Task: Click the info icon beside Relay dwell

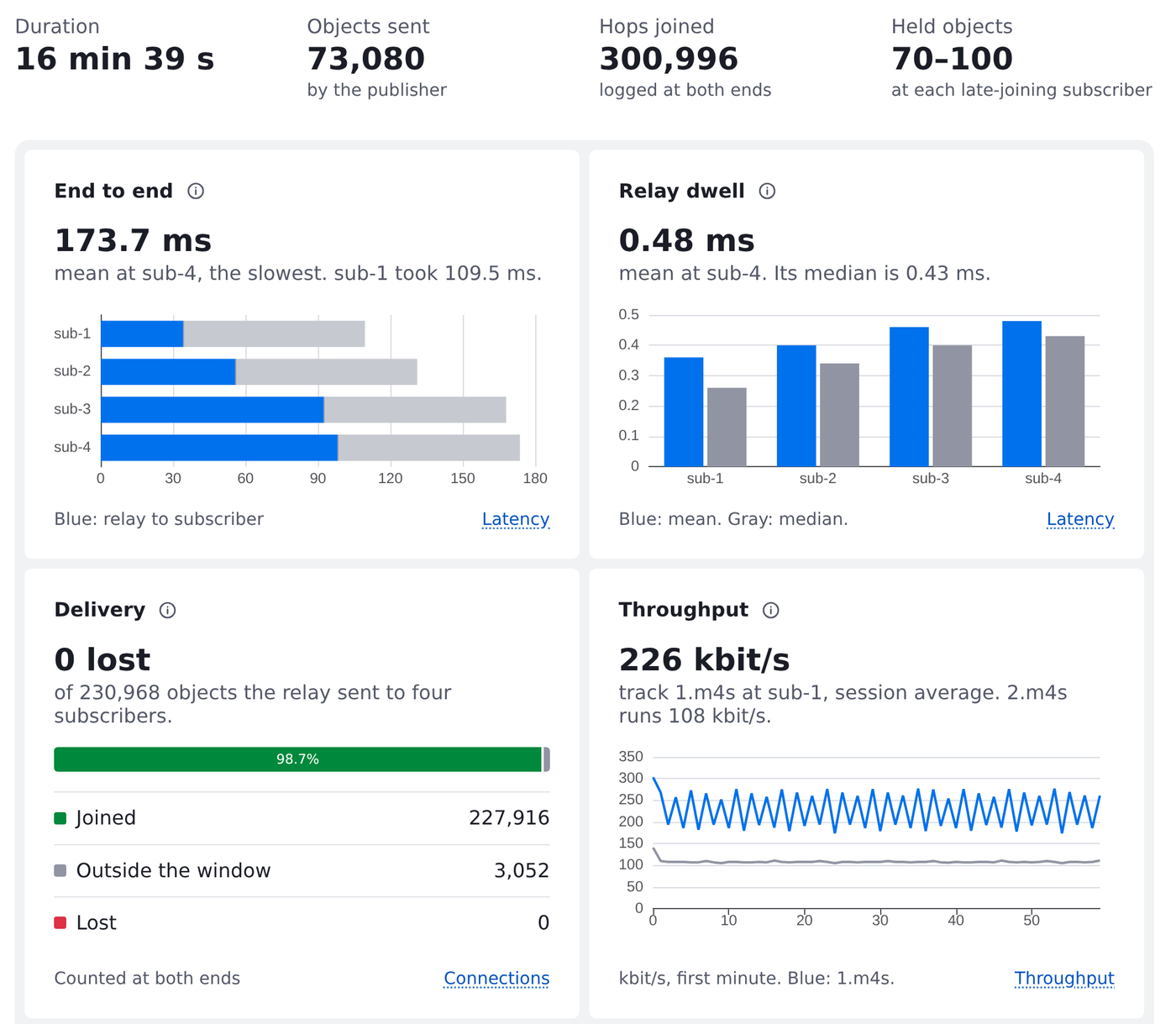Action: pos(767,191)
